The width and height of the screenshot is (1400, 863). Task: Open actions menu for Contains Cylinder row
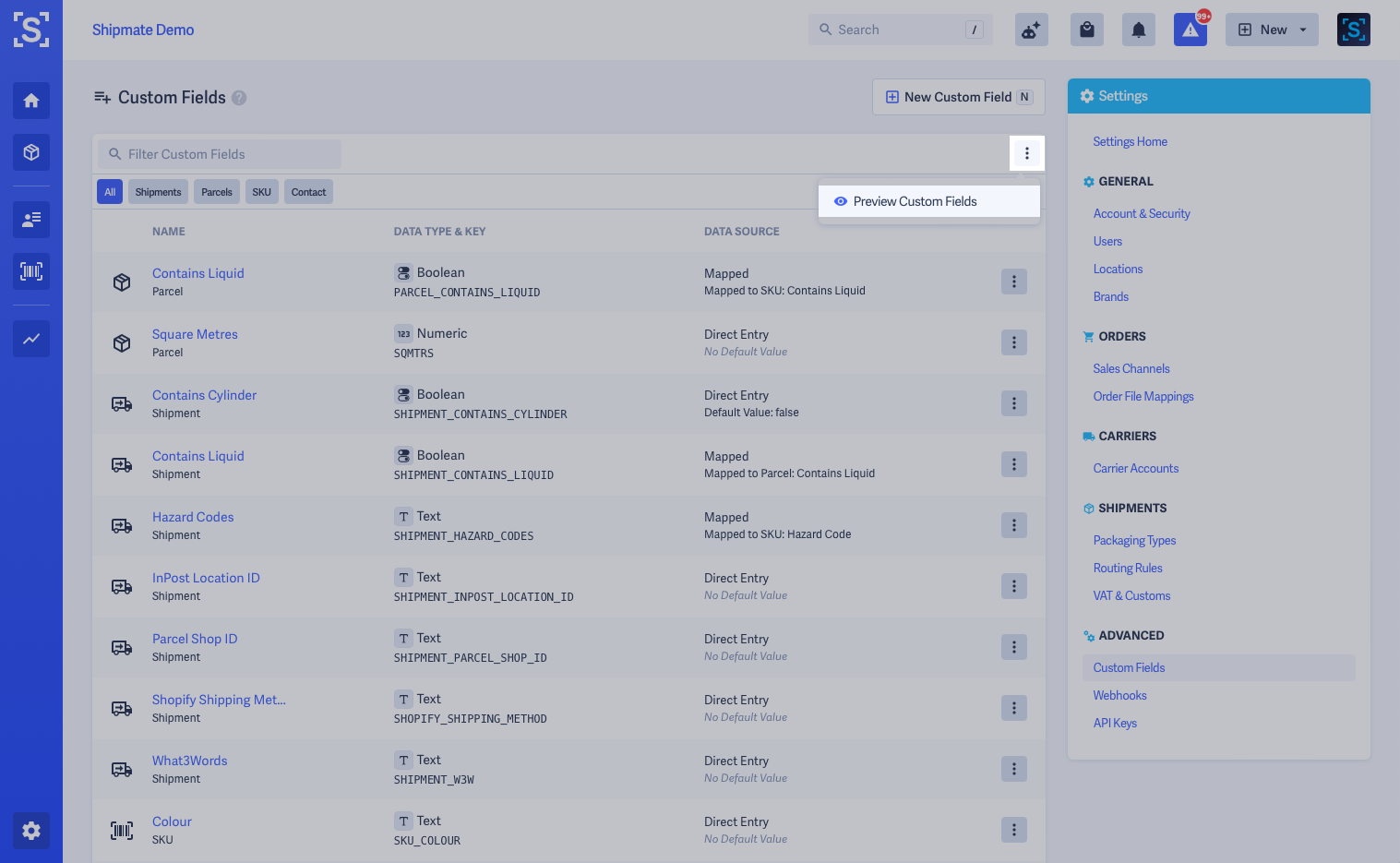click(1014, 403)
